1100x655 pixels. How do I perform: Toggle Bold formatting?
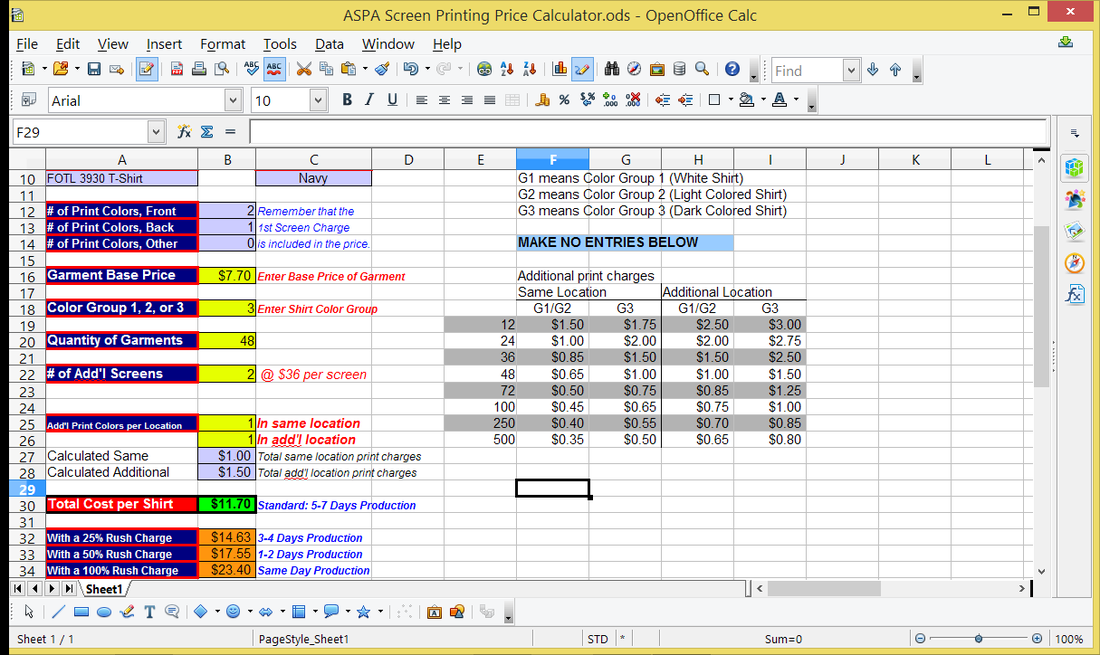click(347, 100)
